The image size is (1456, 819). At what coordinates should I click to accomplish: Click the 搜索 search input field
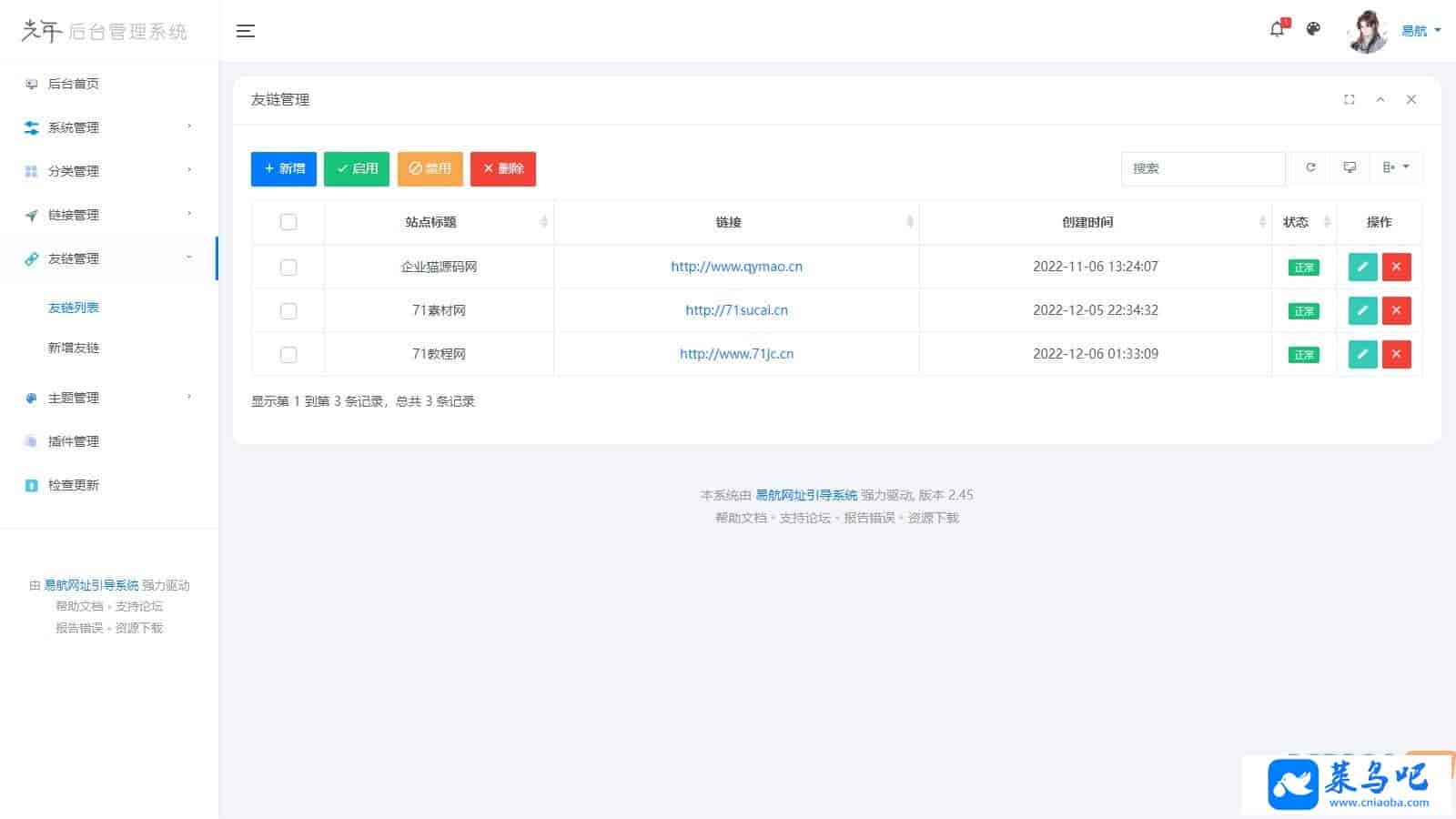pyautogui.click(x=1202, y=168)
